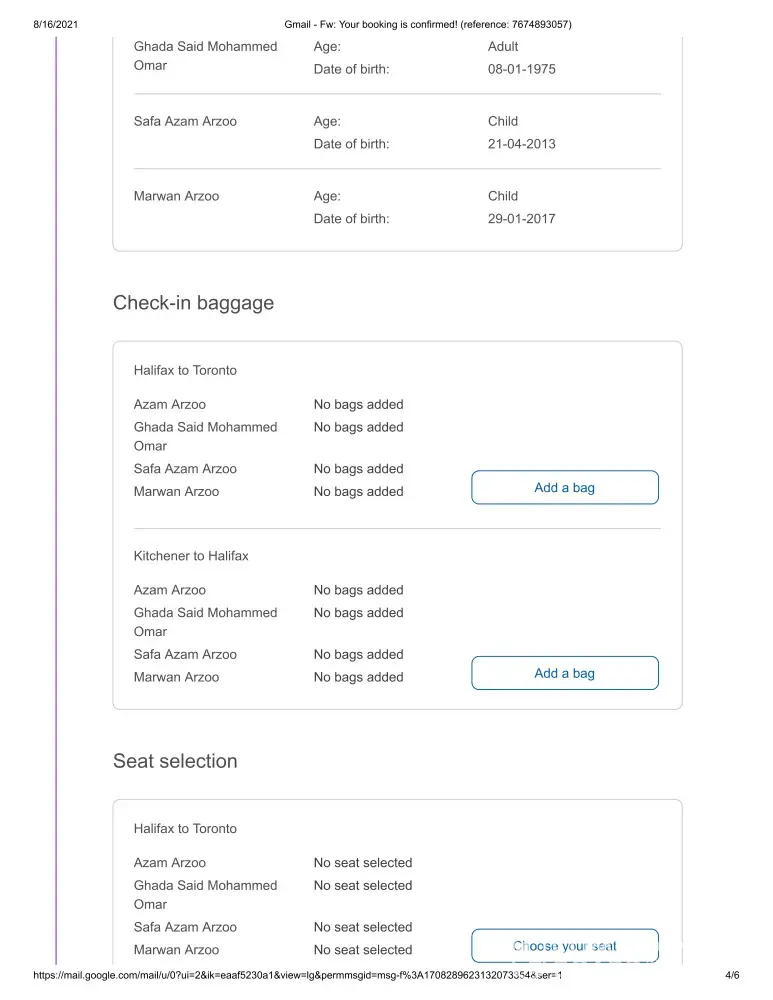This screenshot has width=773, height=1000.
Task: Open the mail.google.com URL in the footer
Action: click(297, 975)
